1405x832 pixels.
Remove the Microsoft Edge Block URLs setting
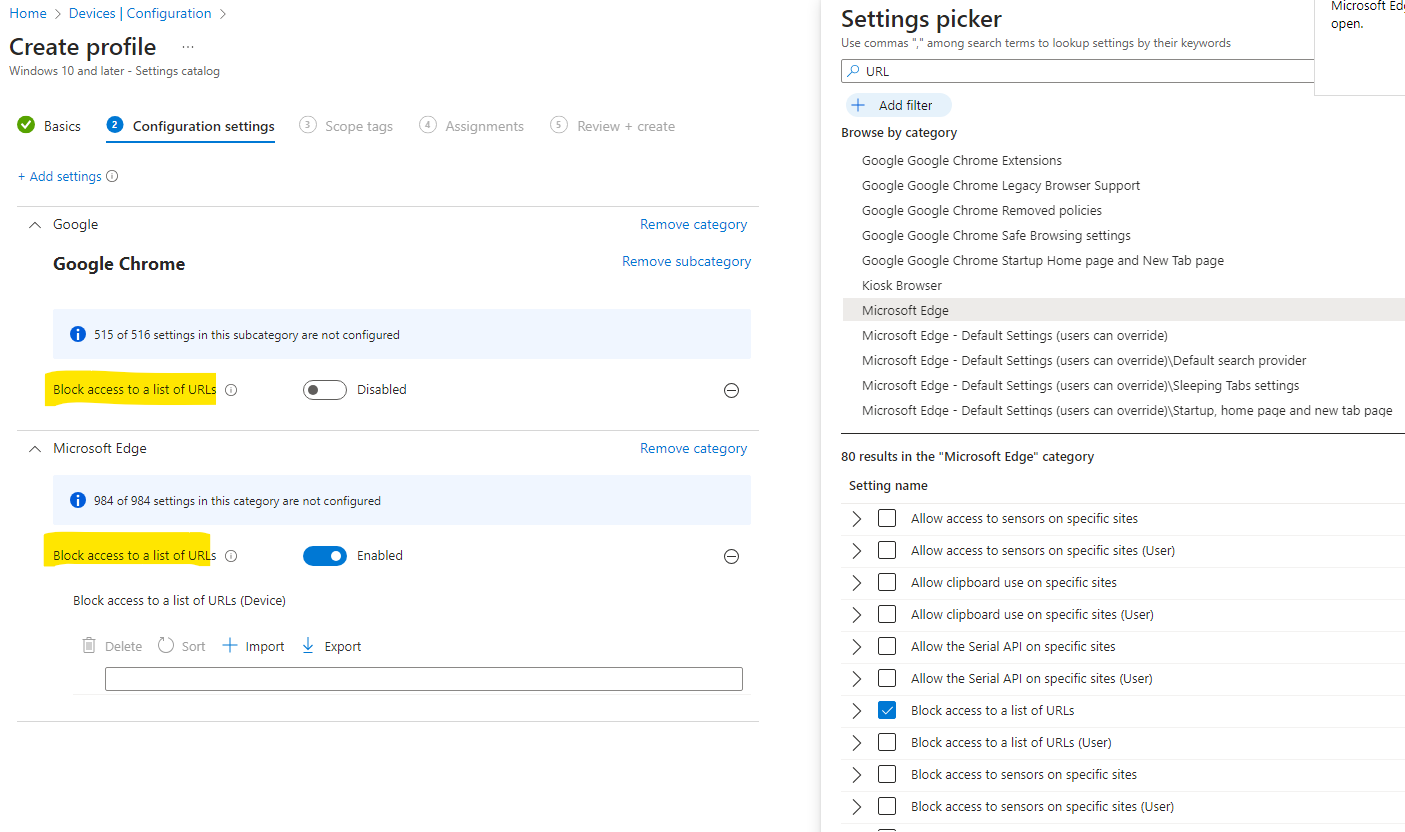click(731, 556)
